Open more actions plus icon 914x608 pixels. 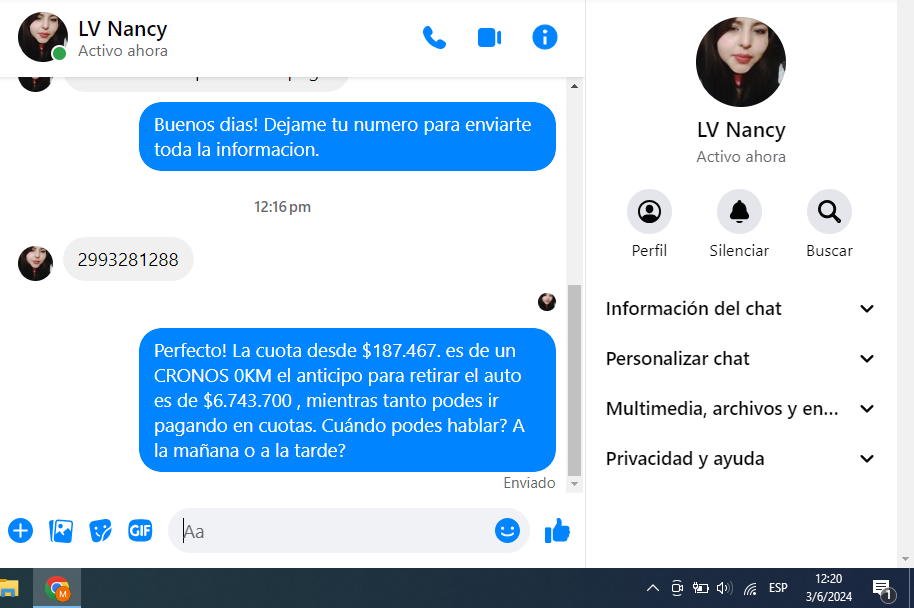click(20, 531)
